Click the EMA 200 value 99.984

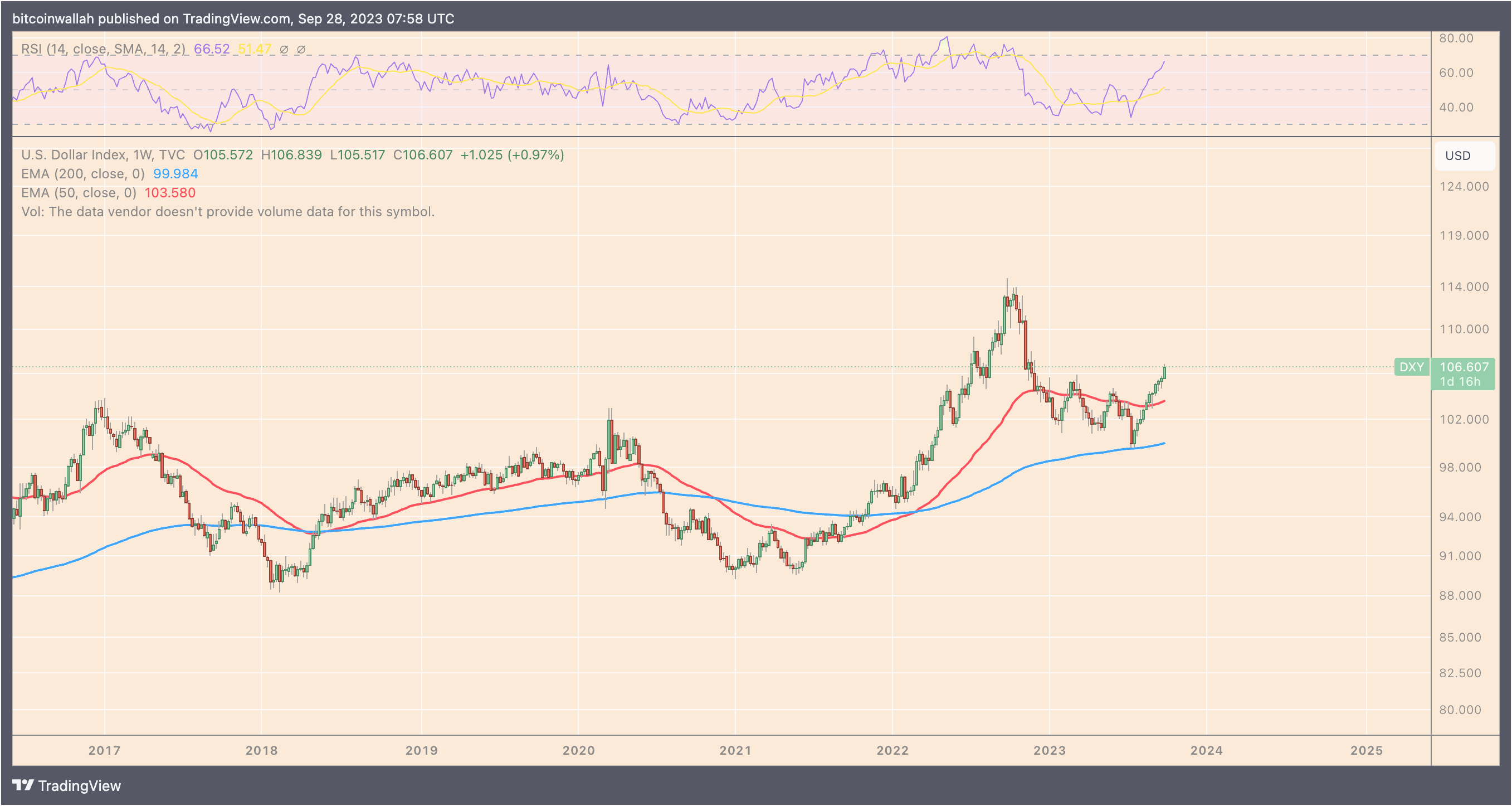click(x=175, y=174)
